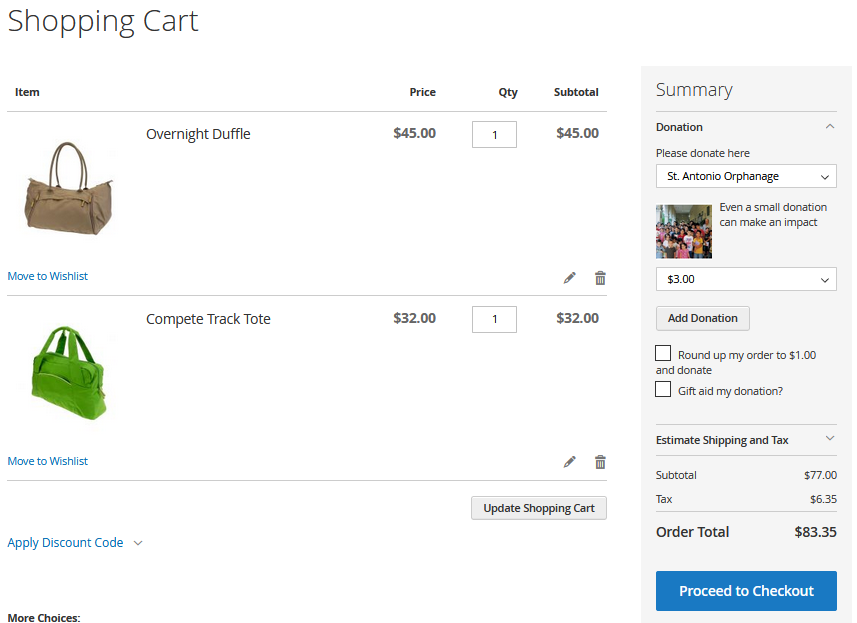Click the edit pencil for Compete Track Tote

tap(570, 462)
